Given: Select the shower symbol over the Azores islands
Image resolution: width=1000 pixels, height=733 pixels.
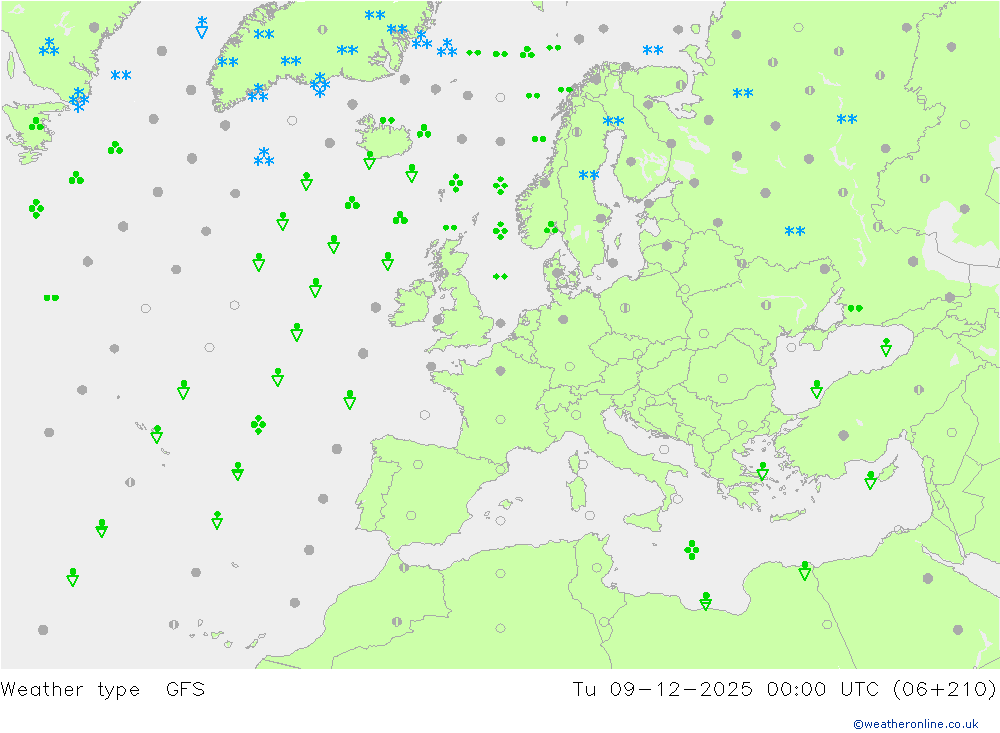Looking at the screenshot, I should tap(157, 434).
